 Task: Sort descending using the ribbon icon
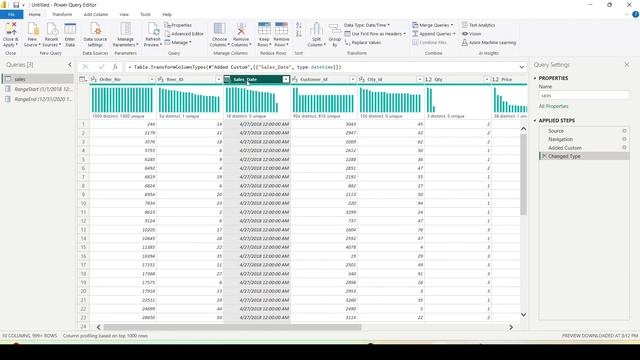(299, 34)
